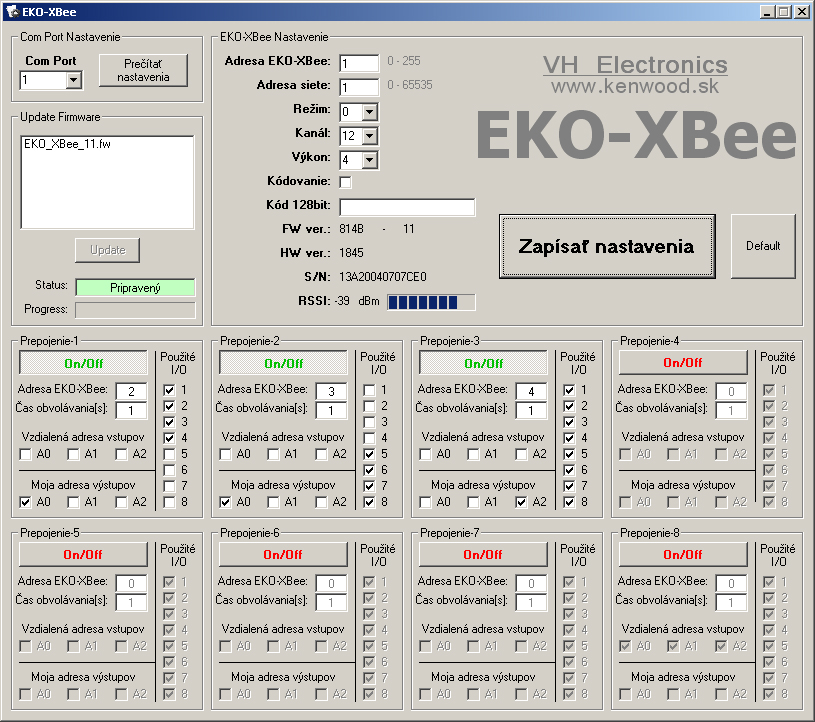Enable Prepojenie-5 with its On/Off button

83,555
